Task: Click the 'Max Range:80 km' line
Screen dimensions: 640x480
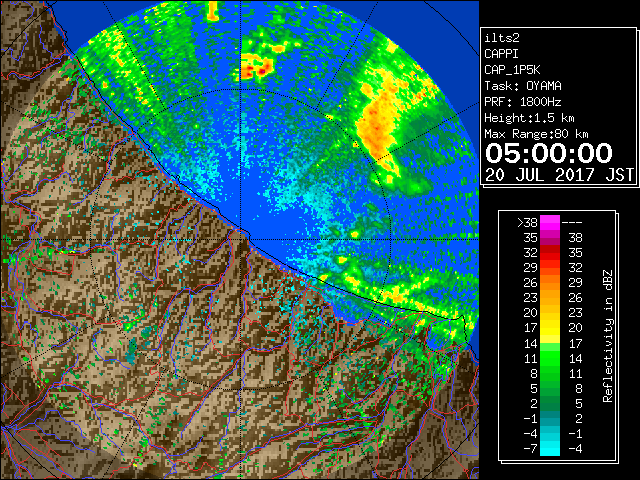Action: pos(536,134)
